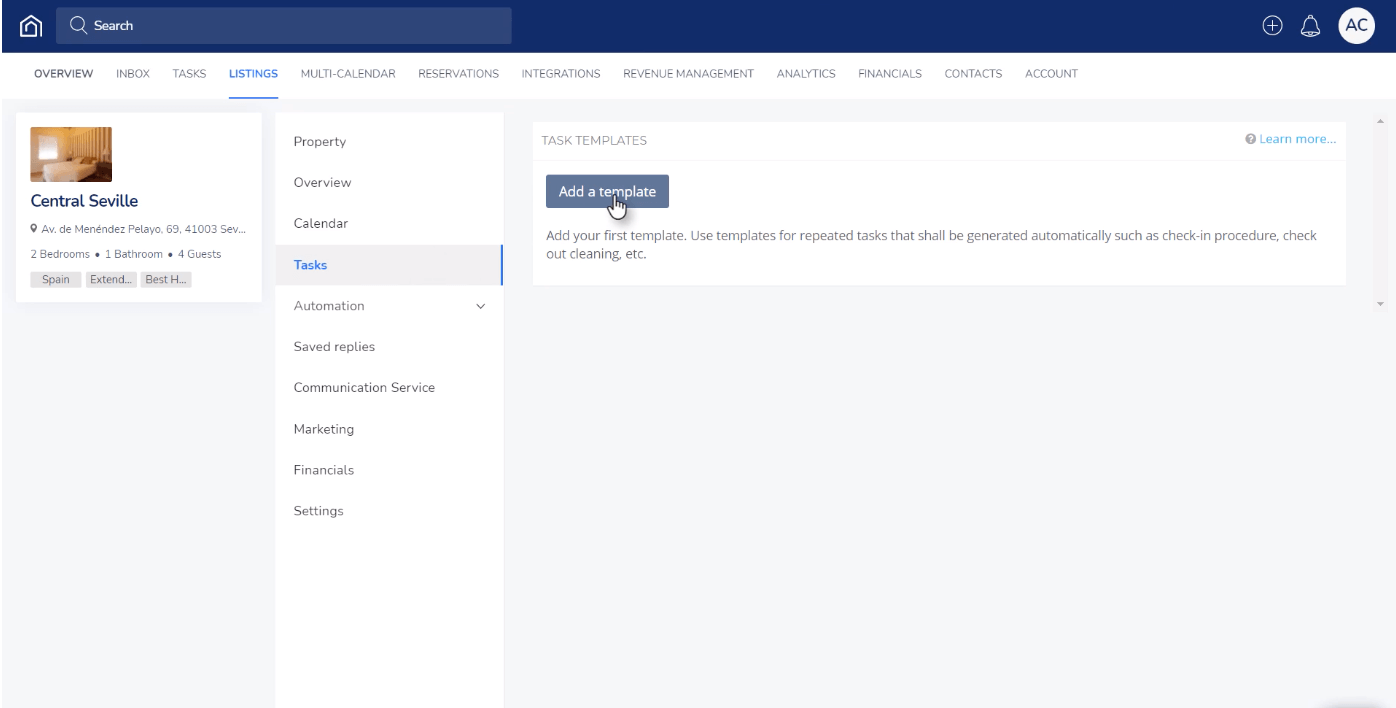1396x708 pixels.
Task: Select Saved replies in the sidebar
Action: coord(333,346)
